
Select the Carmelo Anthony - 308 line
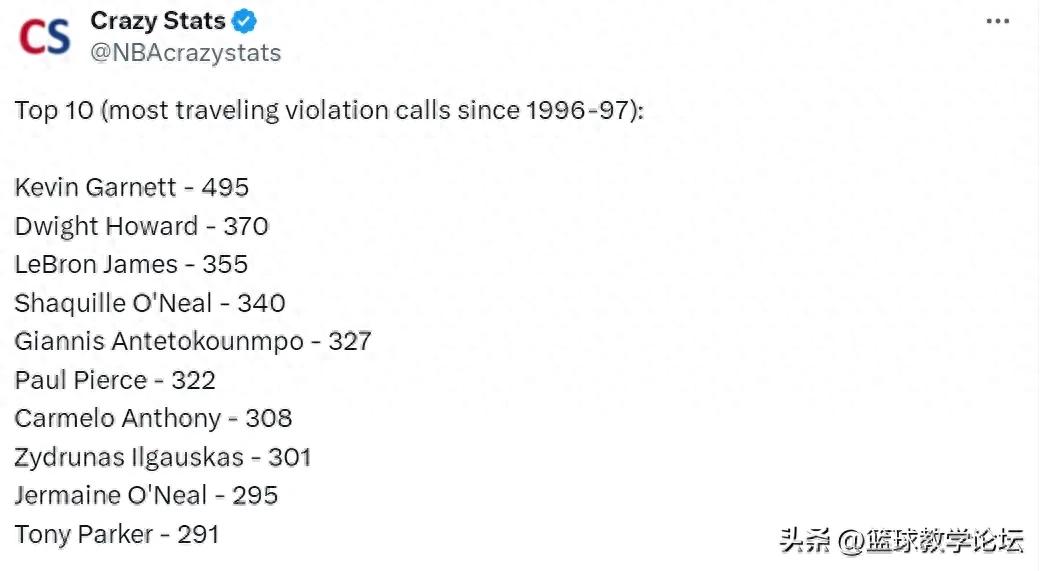[x=153, y=418]
